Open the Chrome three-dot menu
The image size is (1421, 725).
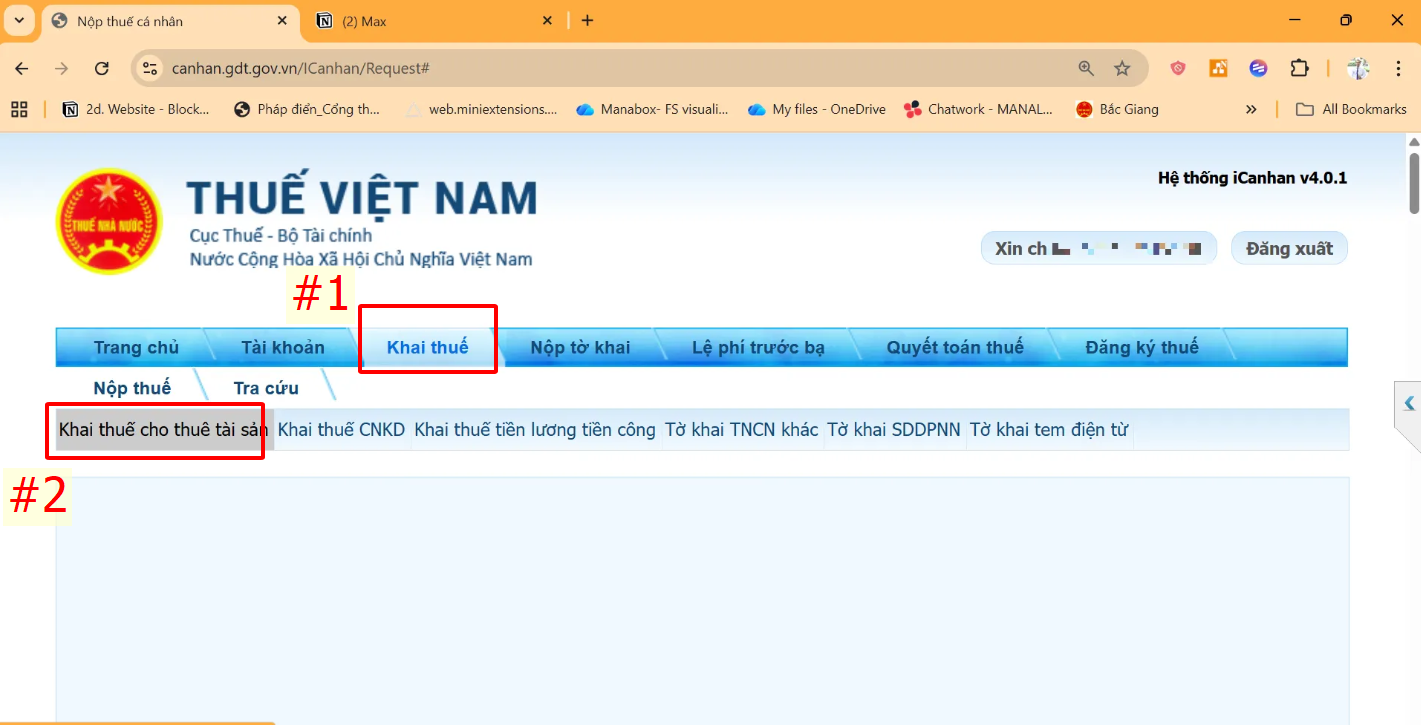tap(1398, 68)
